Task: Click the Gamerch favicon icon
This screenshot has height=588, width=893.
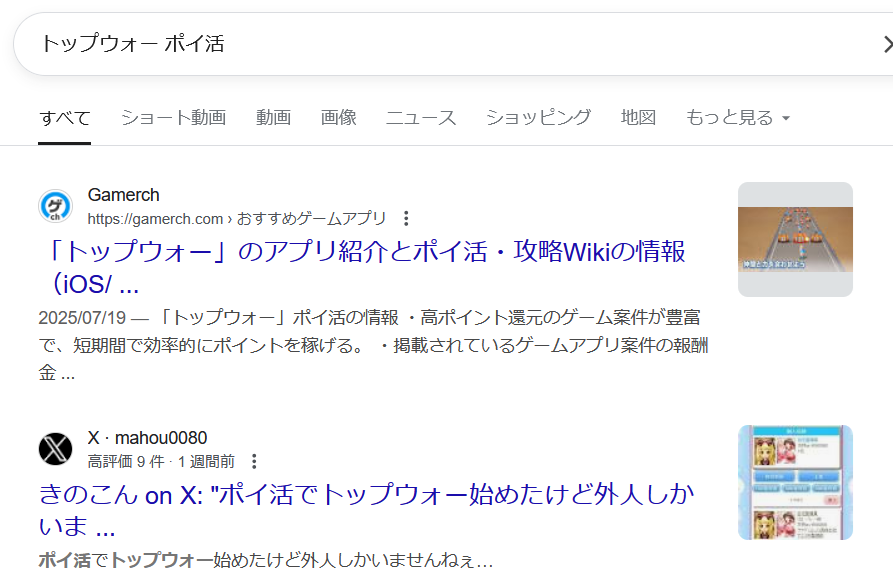Action: coord(56,206)
